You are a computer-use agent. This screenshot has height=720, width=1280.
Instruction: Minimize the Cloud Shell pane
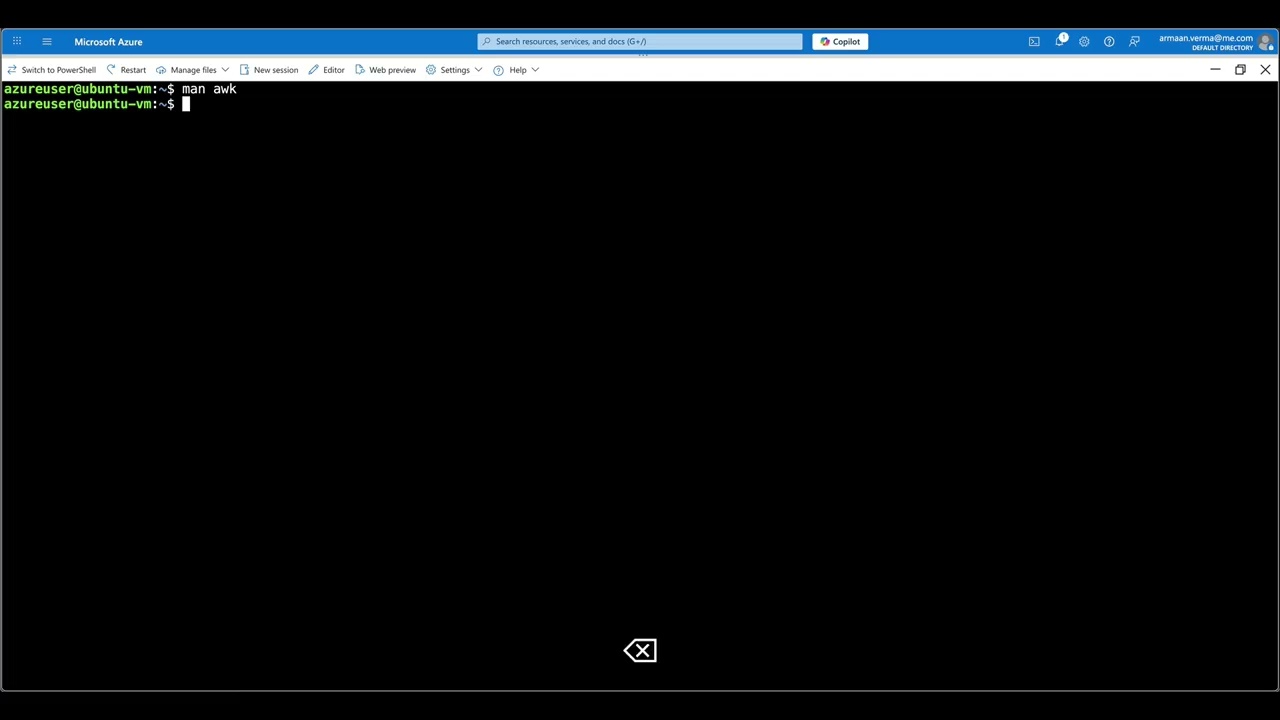pos(1215,69)
